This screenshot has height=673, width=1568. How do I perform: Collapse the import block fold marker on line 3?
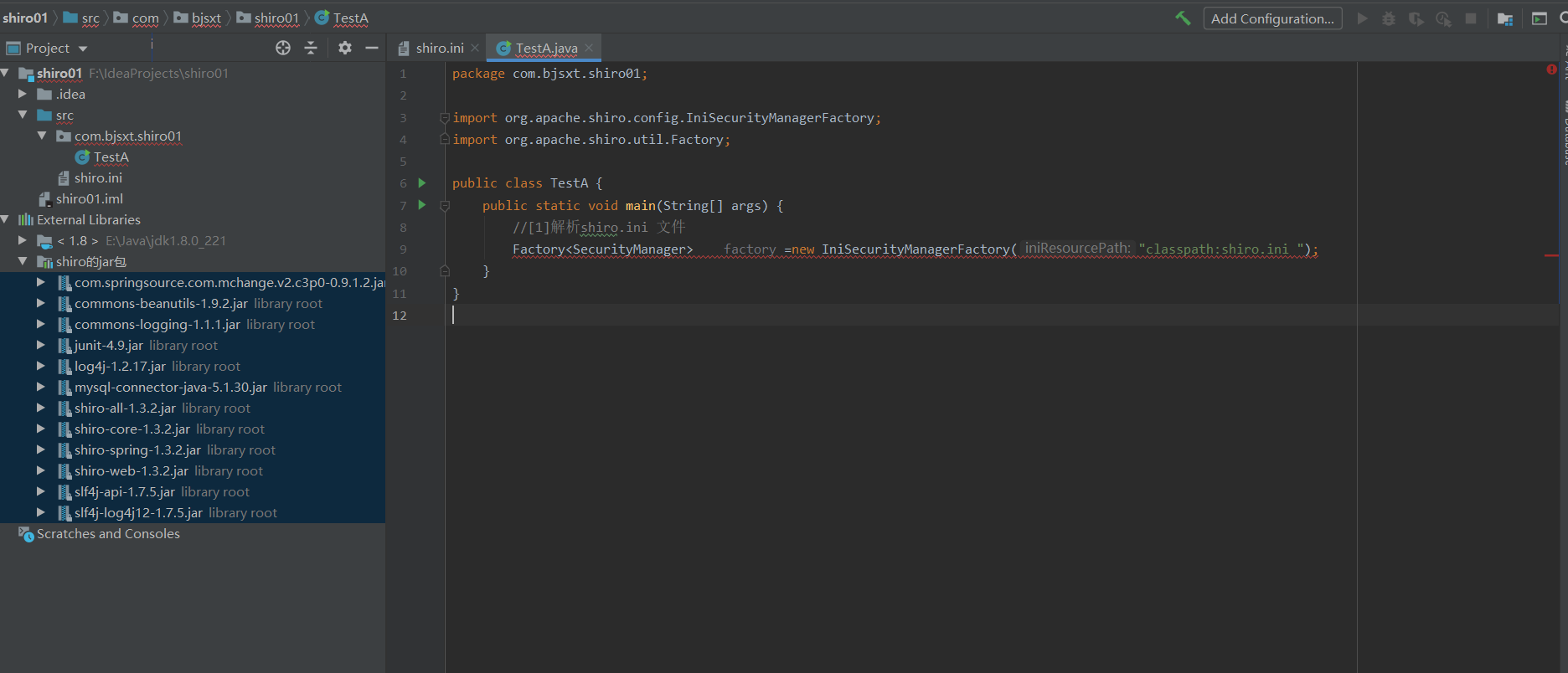pos(445,118)
